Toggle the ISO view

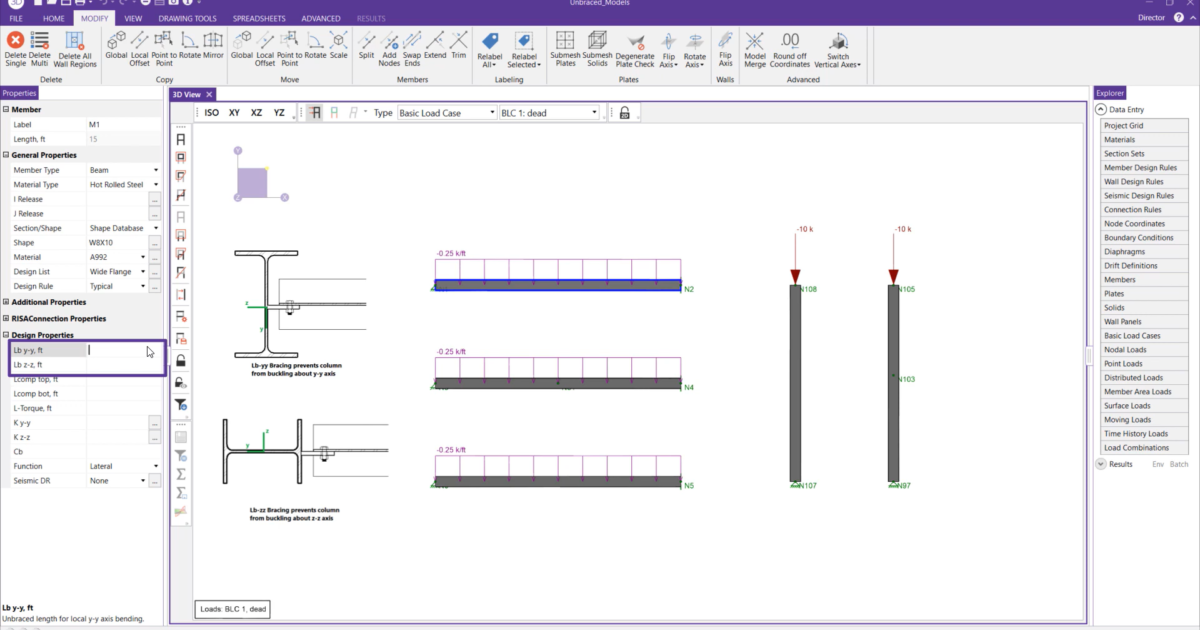210,112
